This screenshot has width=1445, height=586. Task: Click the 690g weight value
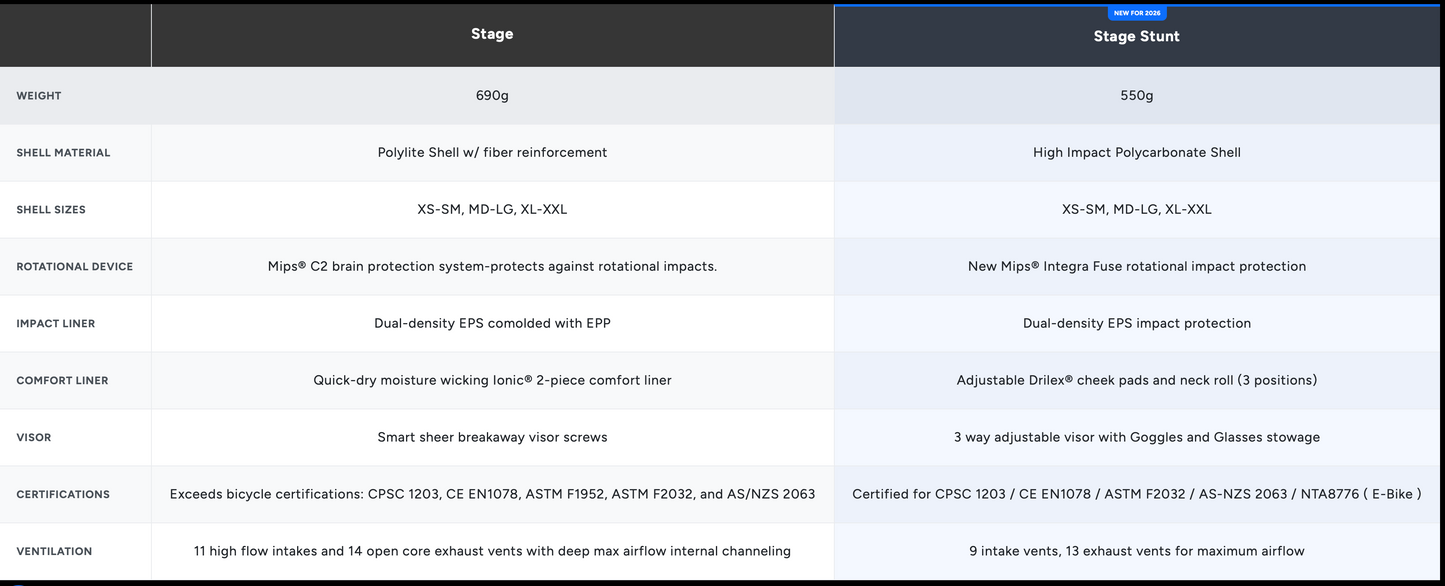tap(492, 96)
